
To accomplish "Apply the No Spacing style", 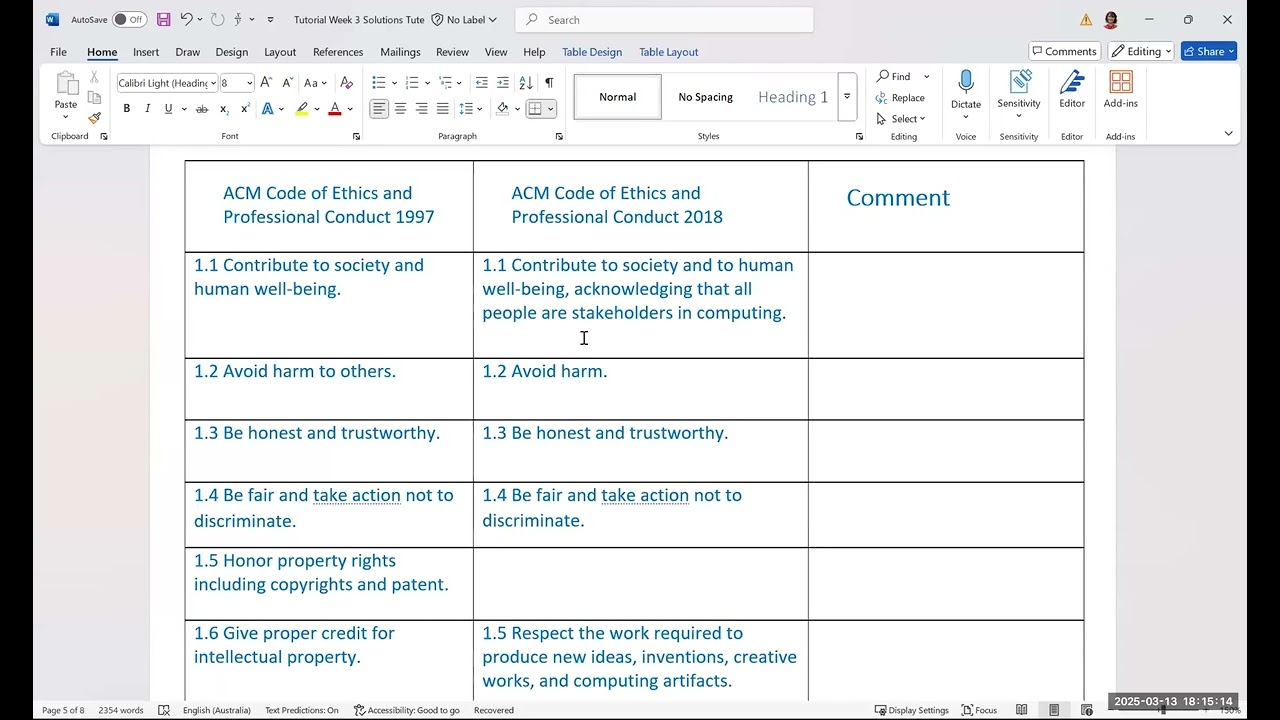I will pyautogui.click(x=706, y=97).
